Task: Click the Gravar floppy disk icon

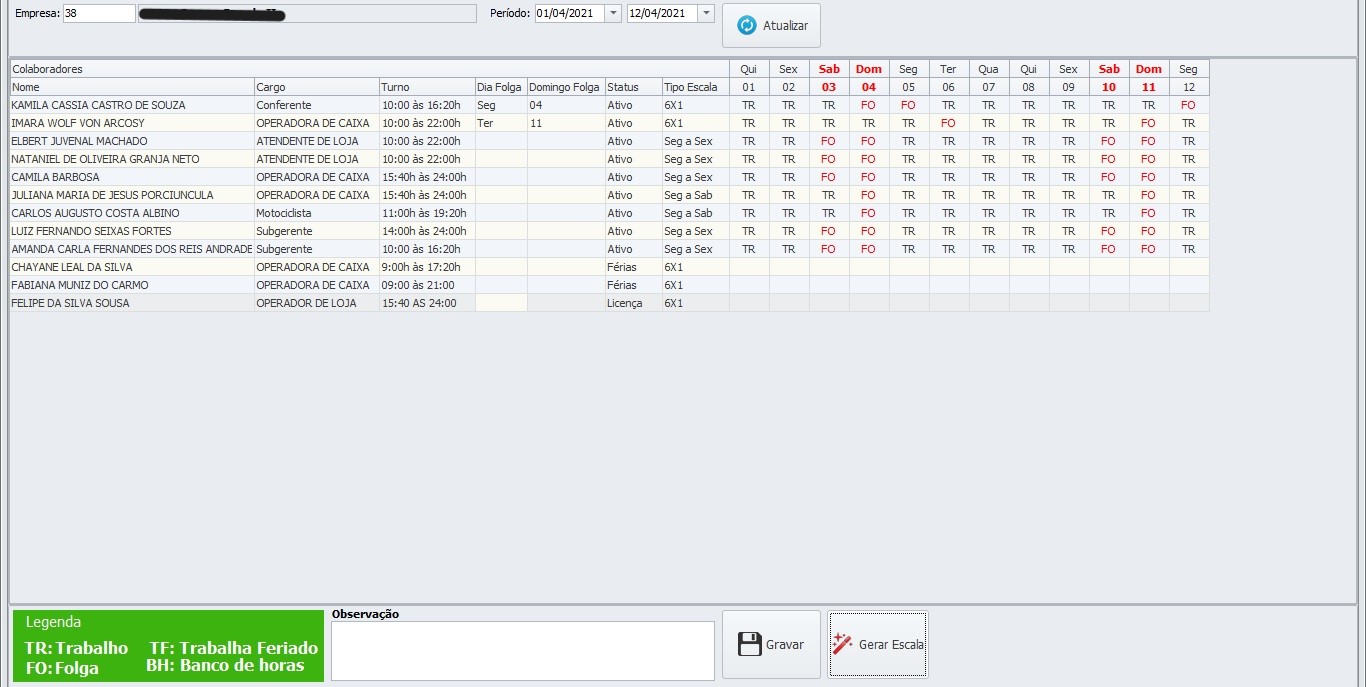Action: [x=749, y=644]
